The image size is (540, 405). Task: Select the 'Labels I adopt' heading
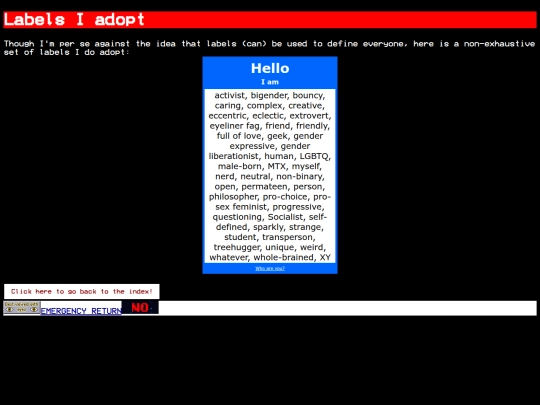[x=270, y=20]
